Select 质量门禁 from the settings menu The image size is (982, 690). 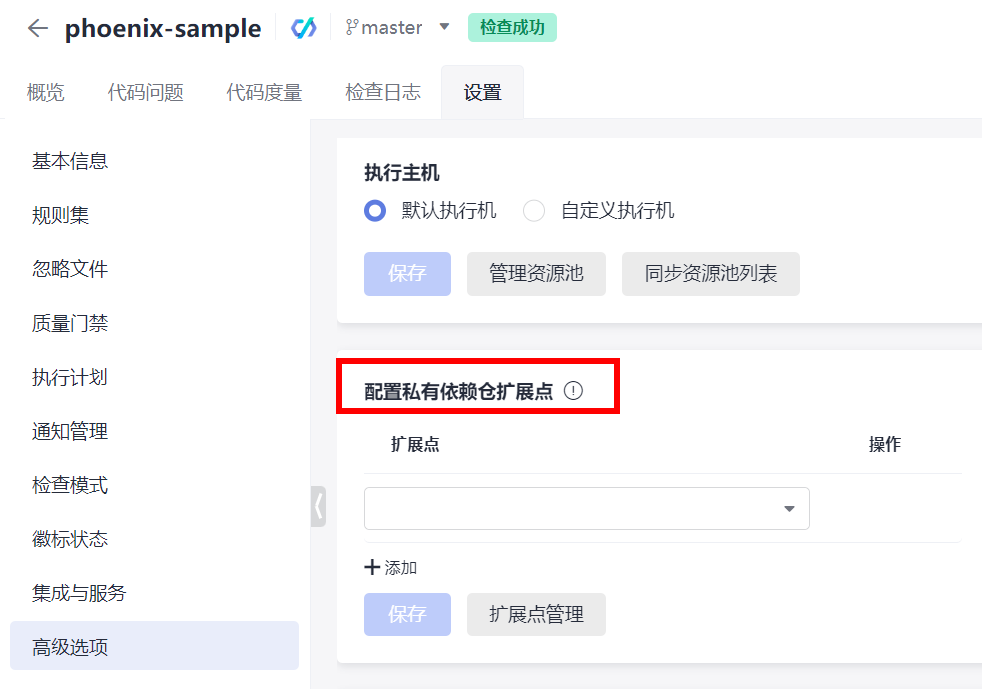click(x=70, y=323)
